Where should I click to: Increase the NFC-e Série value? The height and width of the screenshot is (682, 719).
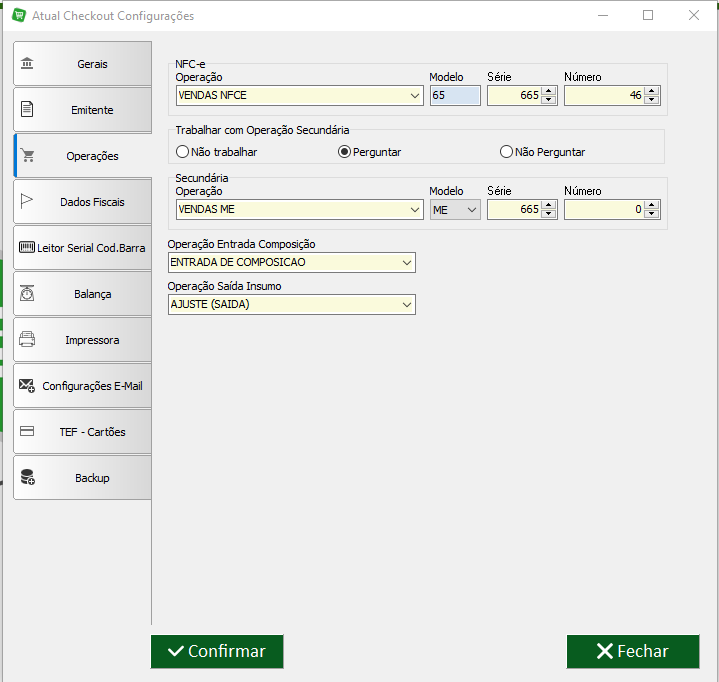click(548, 91)
